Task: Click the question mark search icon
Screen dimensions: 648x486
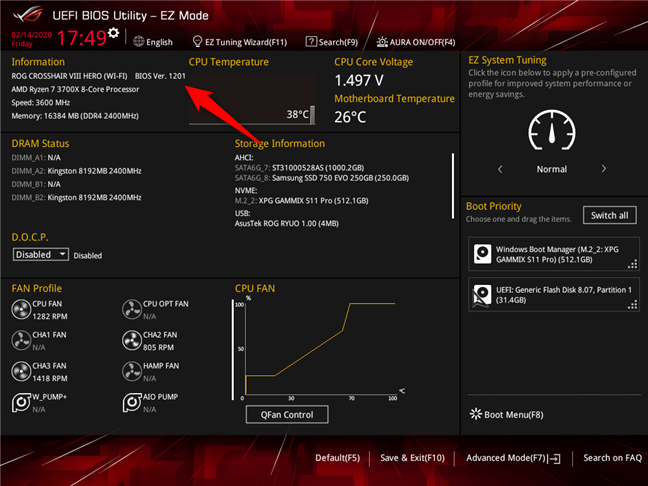Action: [x=311, y=42]
